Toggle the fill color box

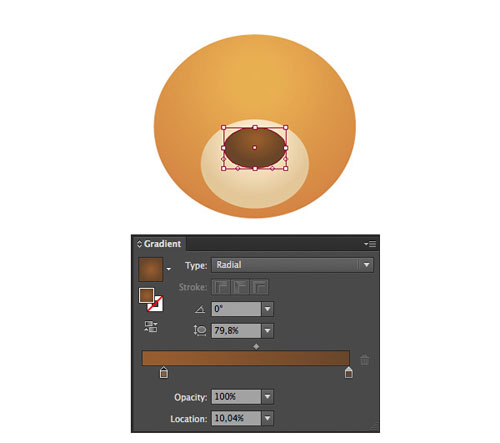[146, 295]
